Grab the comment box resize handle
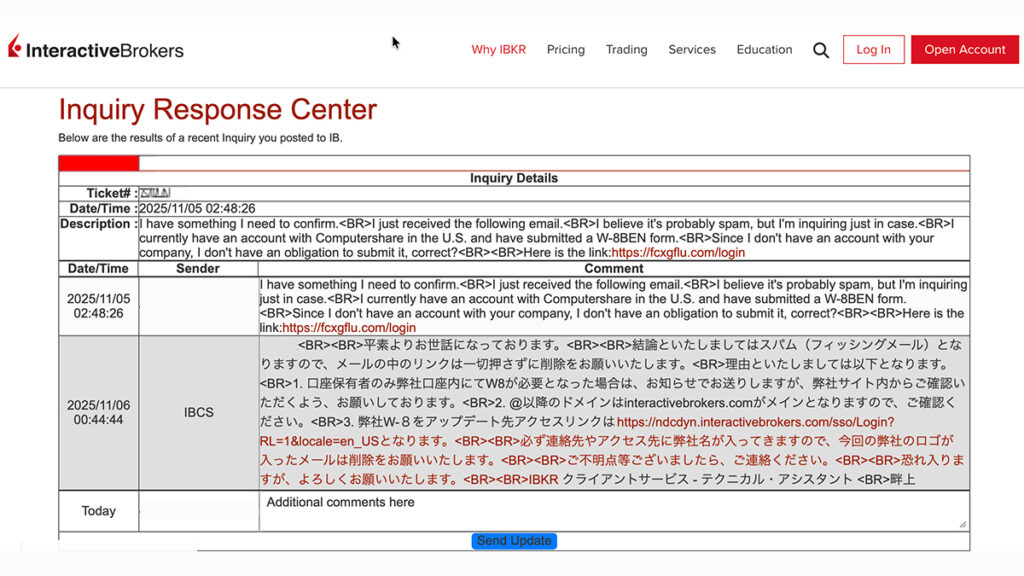 click(962, 524)
